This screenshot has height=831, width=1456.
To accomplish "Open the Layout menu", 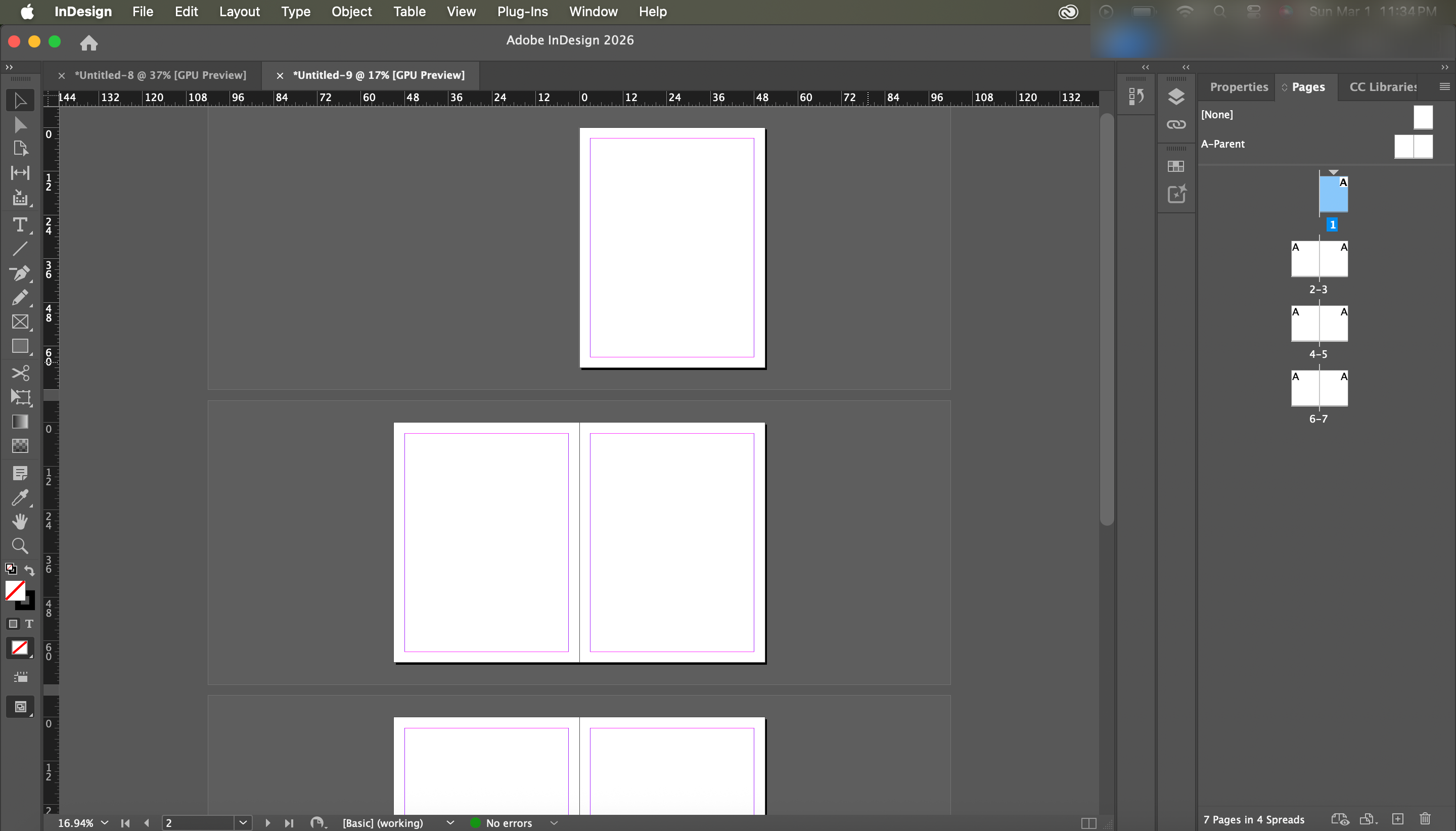I will (239, 12).
